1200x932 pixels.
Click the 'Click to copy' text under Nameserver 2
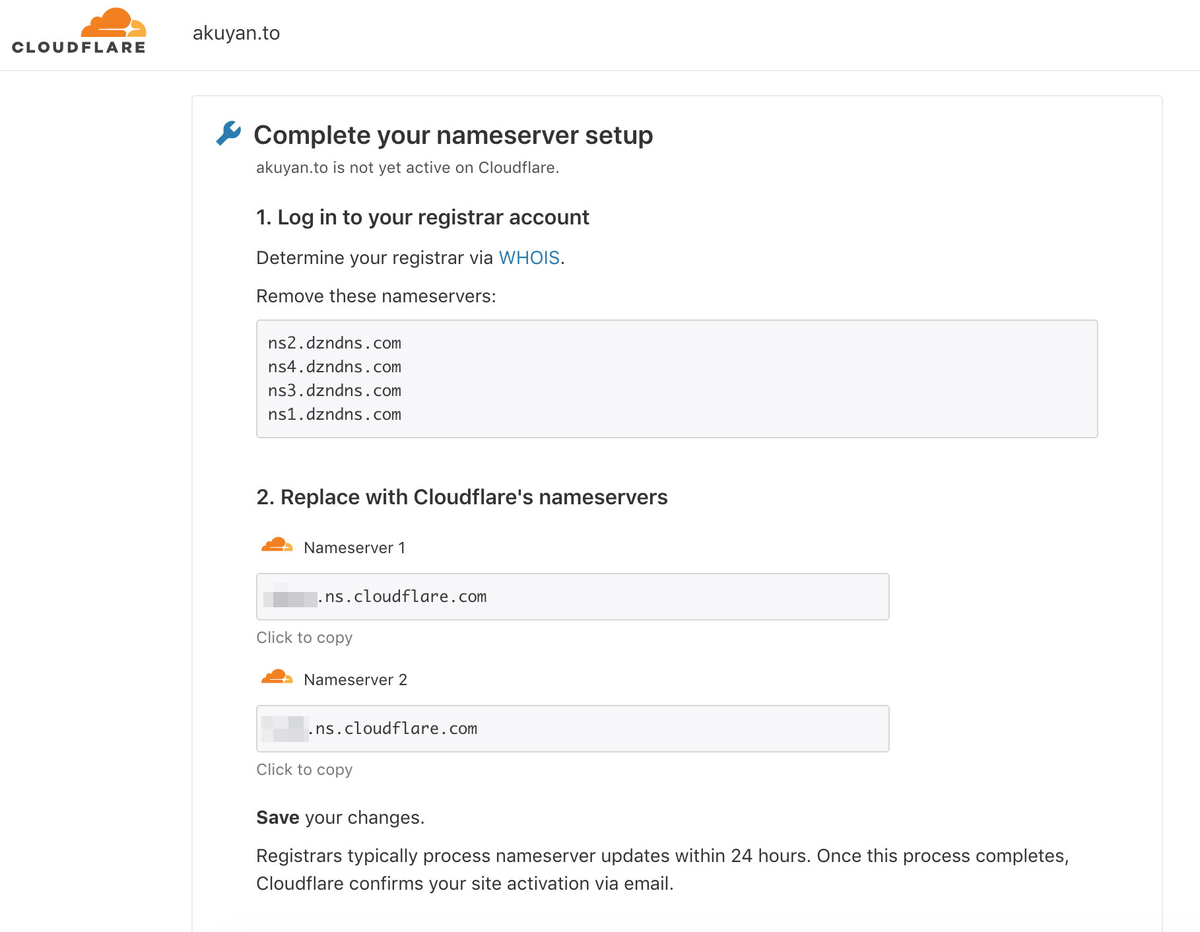tap(304, 770)
